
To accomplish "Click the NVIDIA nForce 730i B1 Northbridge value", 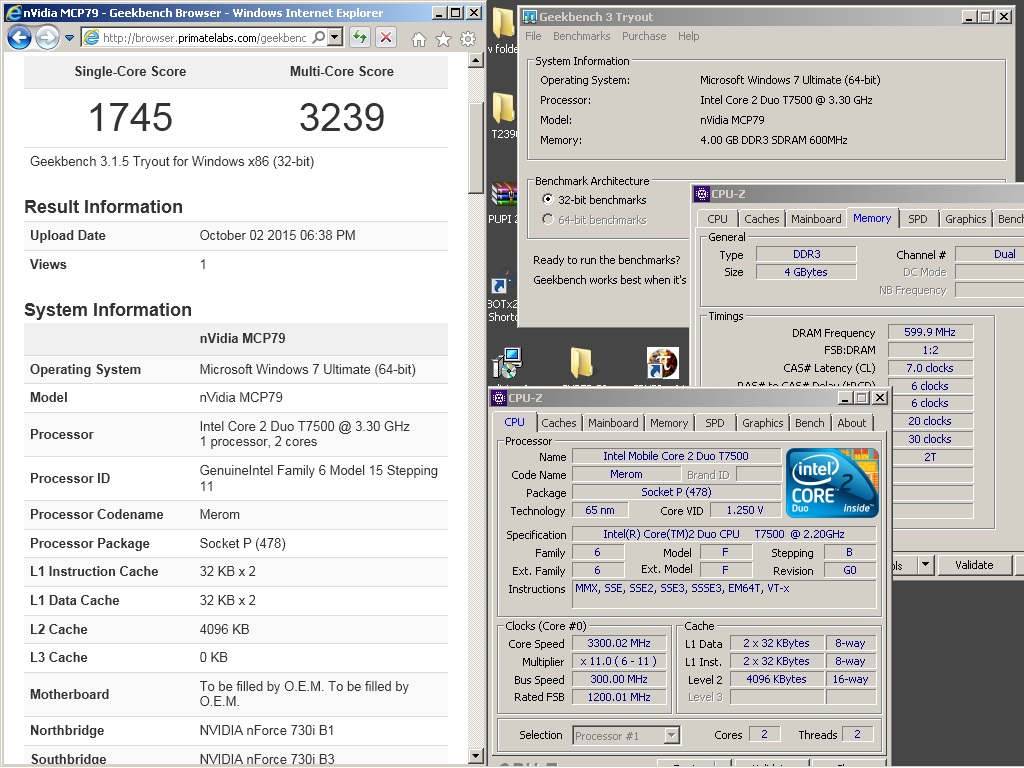I will point(266,730).
